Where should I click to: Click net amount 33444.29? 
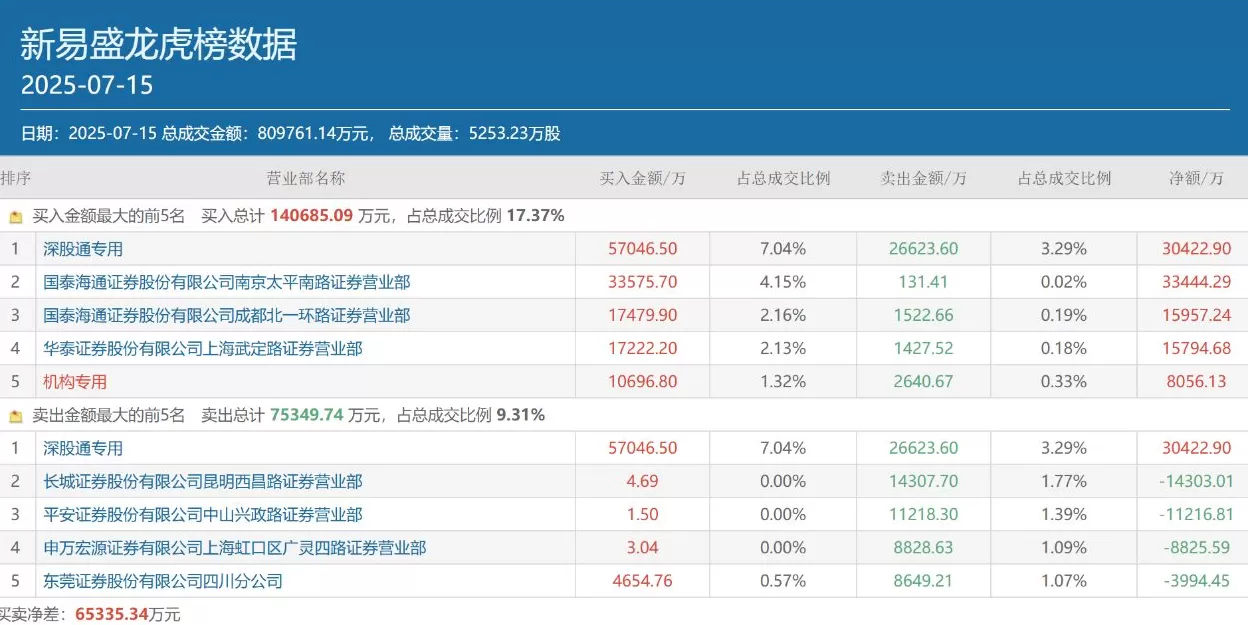click(1197, 282)
